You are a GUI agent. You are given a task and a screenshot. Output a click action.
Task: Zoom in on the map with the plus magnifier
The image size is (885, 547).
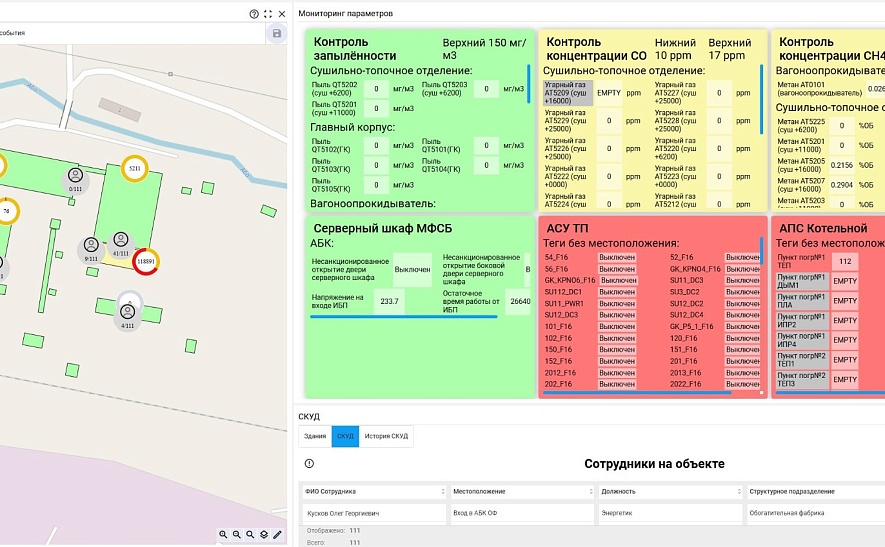[x=223, y=534]
